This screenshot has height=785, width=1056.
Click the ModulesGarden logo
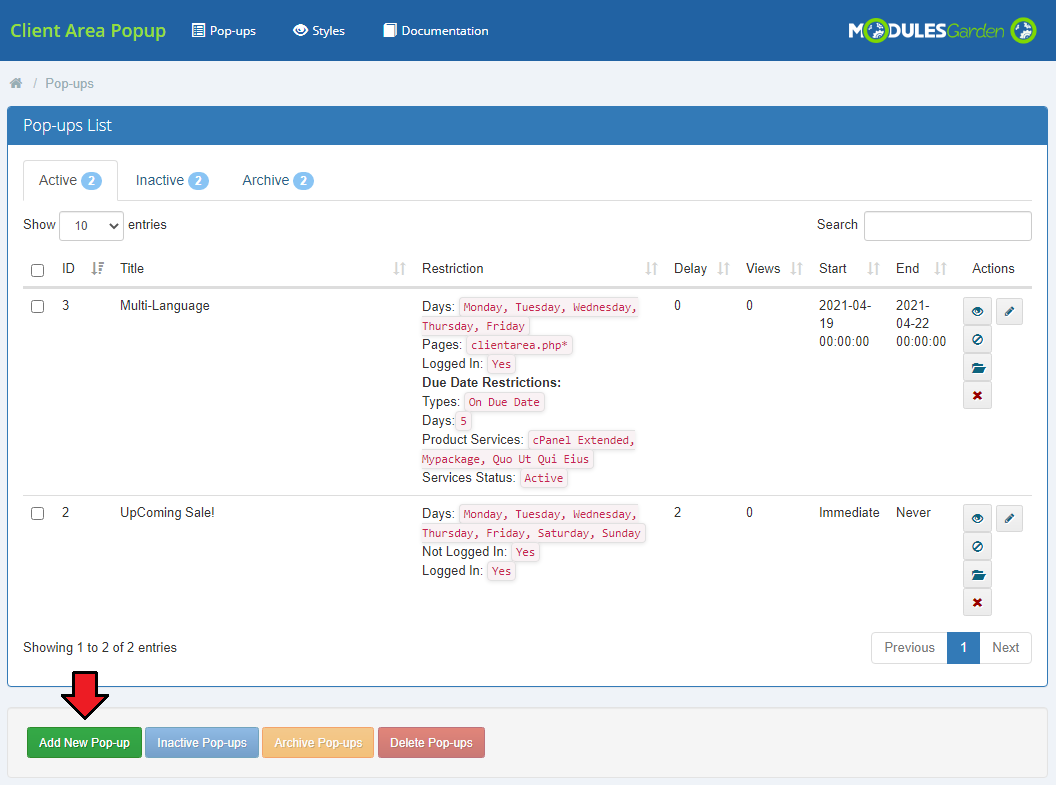[x=942, y=30]
